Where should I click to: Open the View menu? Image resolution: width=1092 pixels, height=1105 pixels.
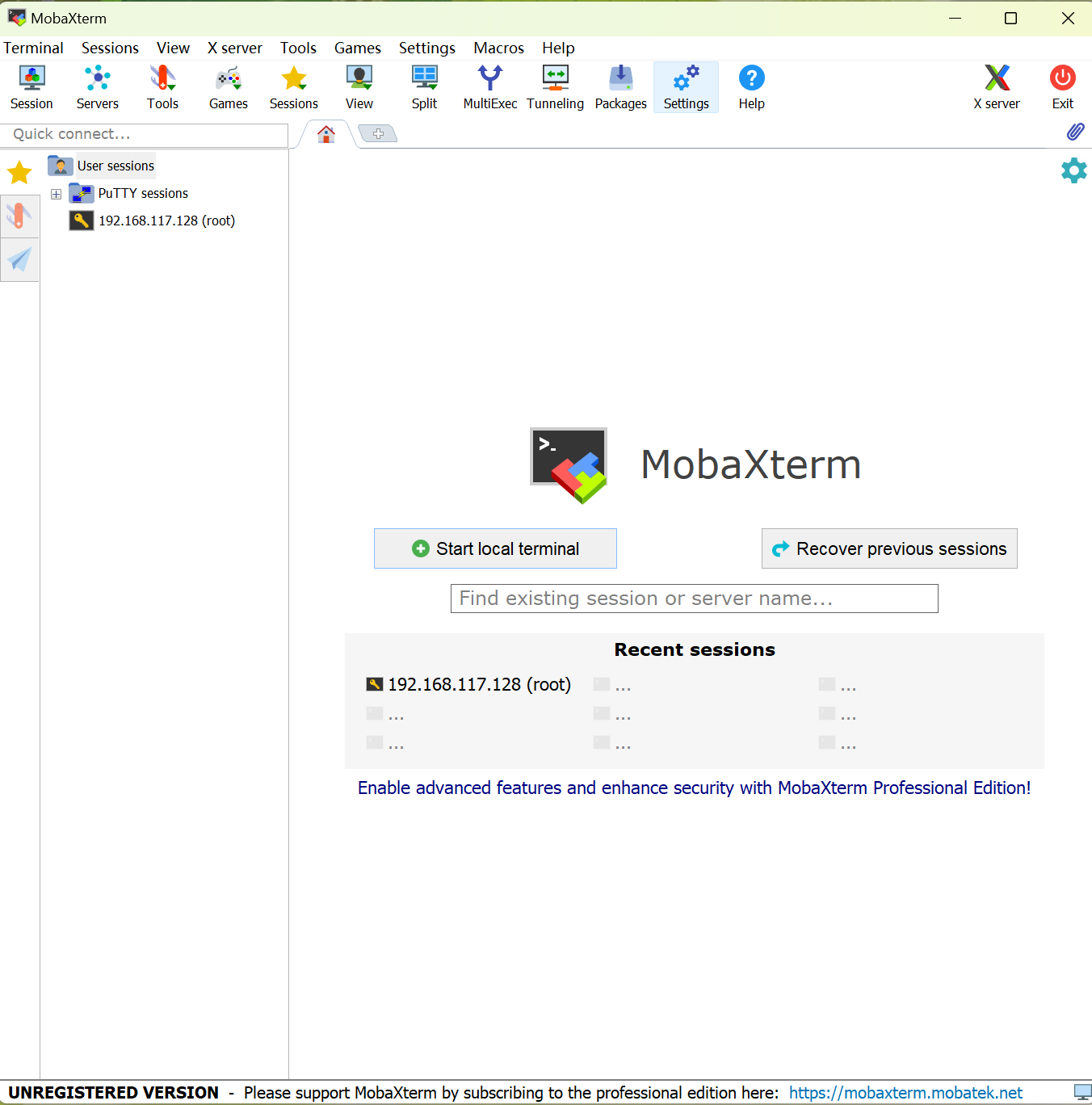pyautogui.click(x=173, y=48)
